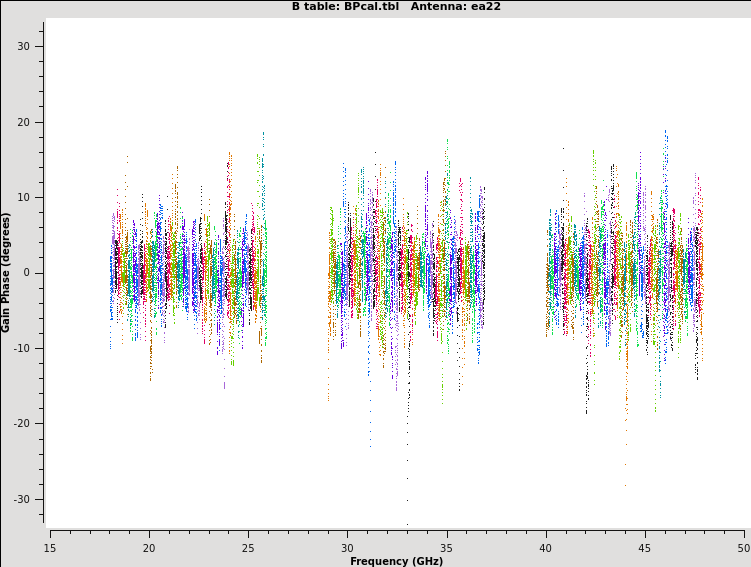Click the 20 tick label on frequency axis
Image resolution: width=751 pixels, height=567 pixels.
[149, 547]
